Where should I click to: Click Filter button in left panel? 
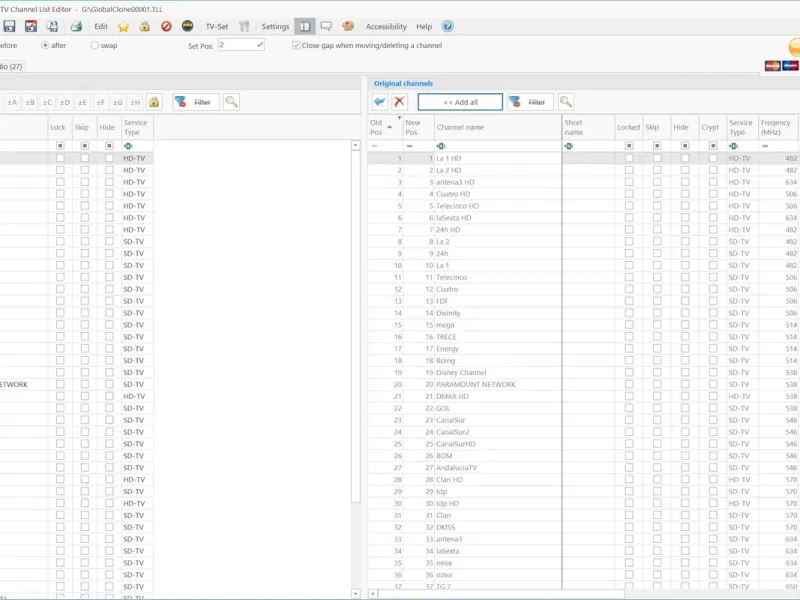point(195,102)
